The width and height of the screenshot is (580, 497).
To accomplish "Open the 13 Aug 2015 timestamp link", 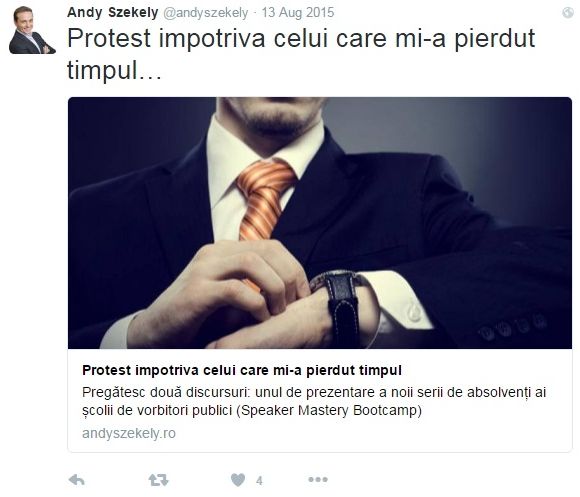I will tap(298, 13).
